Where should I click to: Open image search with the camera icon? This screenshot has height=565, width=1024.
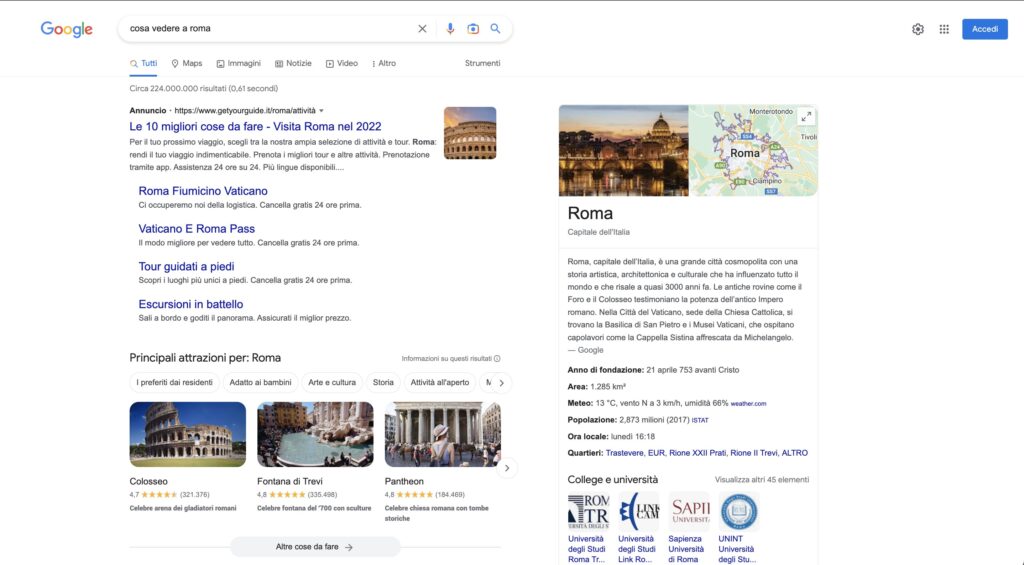[473, 29]
